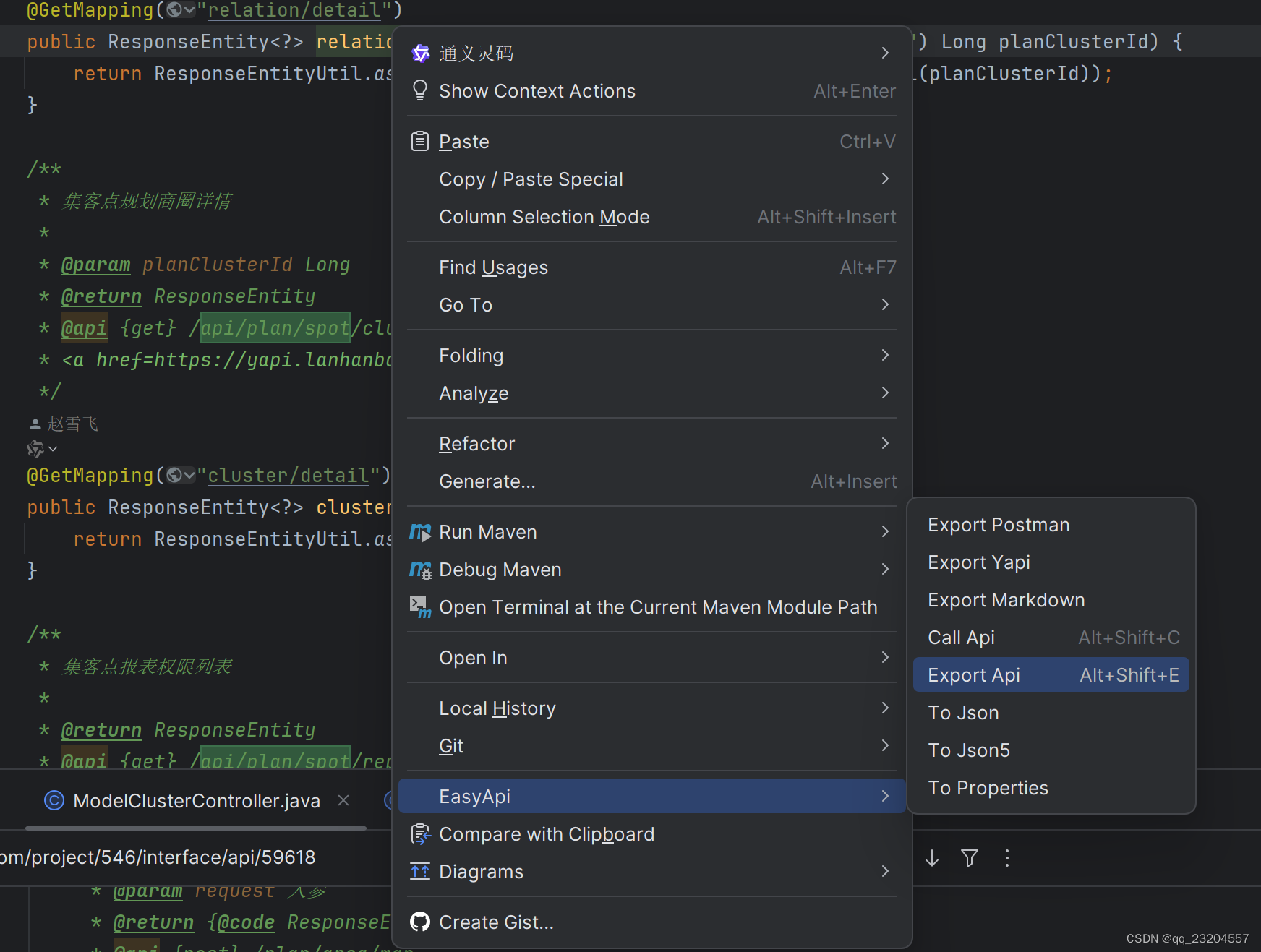Open the "relation/detail" mapping link
The image size is (1261, 952).
pyautogui.click(x=294, y=10)
